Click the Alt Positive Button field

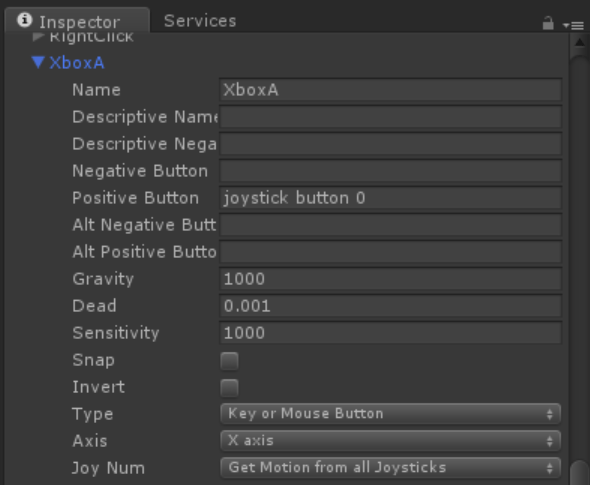pos(391,252)
